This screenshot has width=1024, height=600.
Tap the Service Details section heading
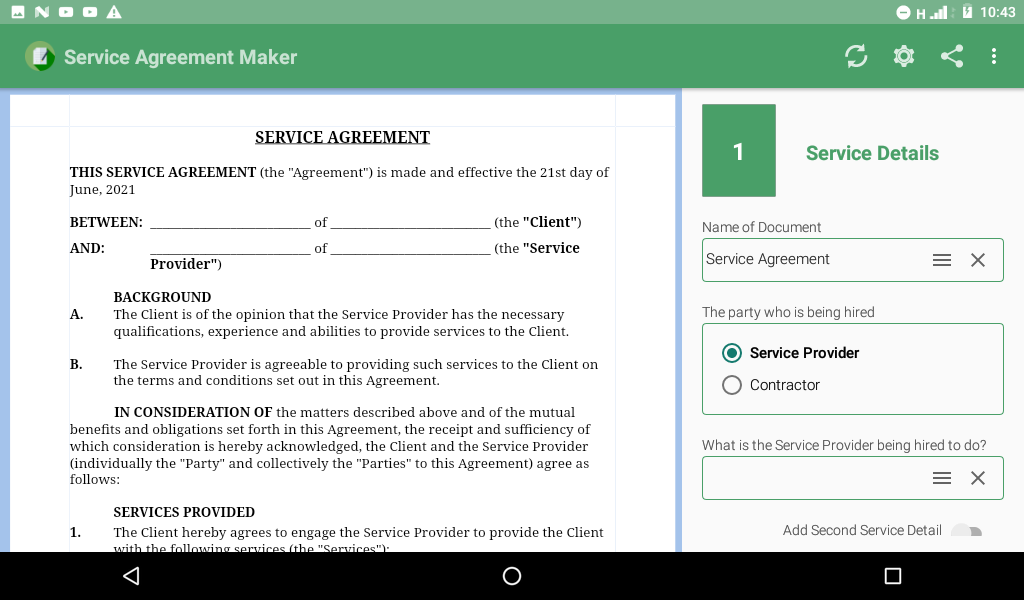(x=872, y=153)
